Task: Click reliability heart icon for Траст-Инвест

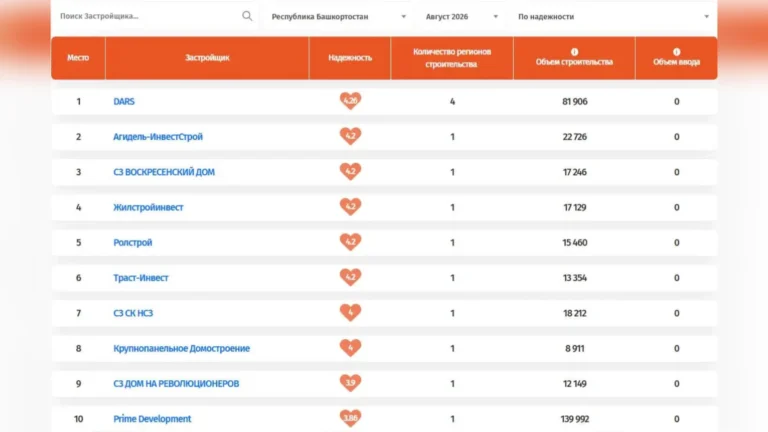Action: pyautogui.click(x=350, y=277)
